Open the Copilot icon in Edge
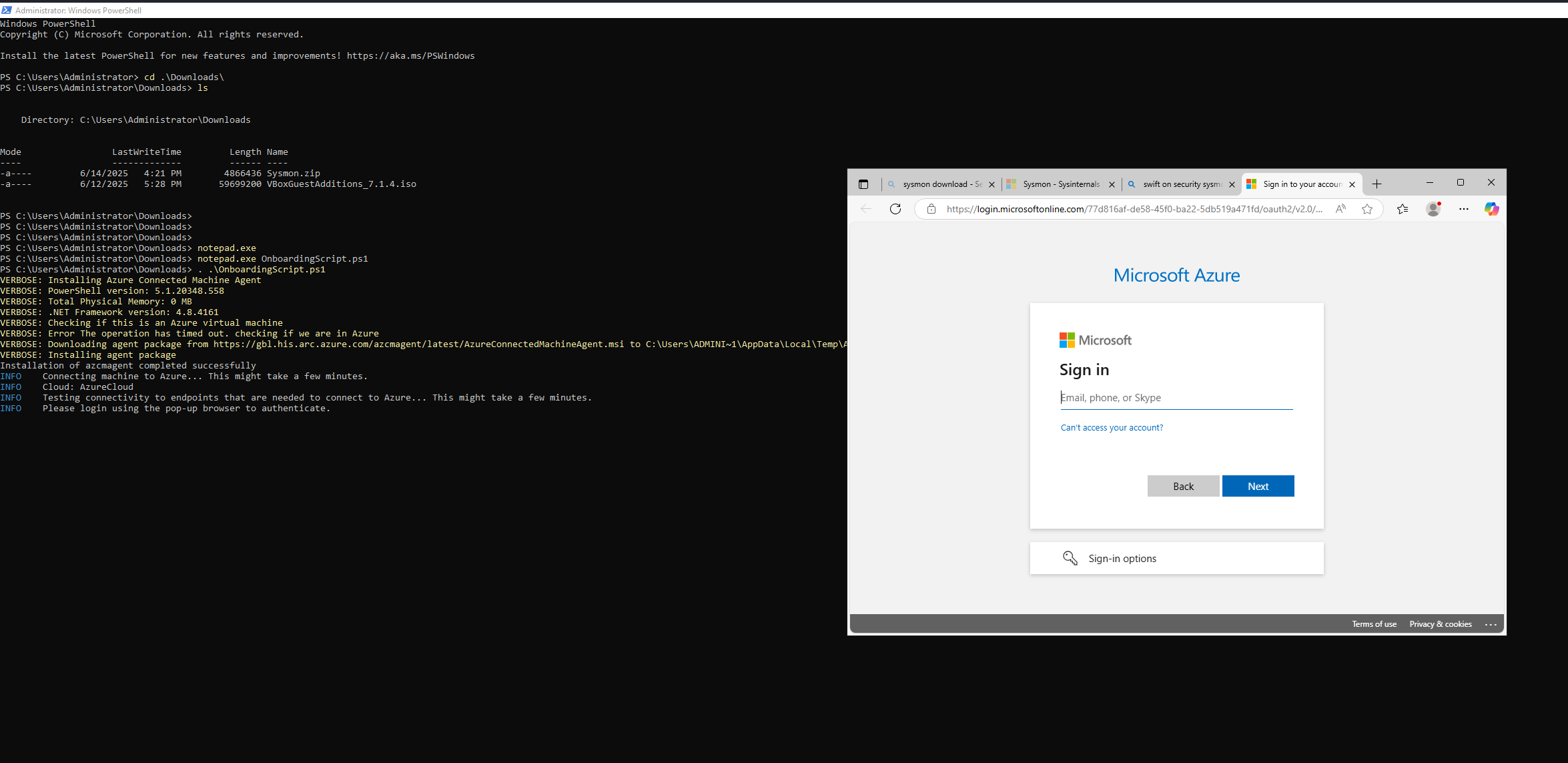1568x763 pixels. [1492, 209]
